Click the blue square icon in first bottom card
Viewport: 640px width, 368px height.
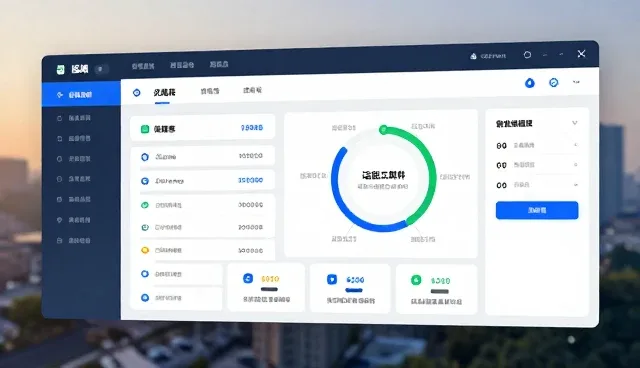click(248, 278)
